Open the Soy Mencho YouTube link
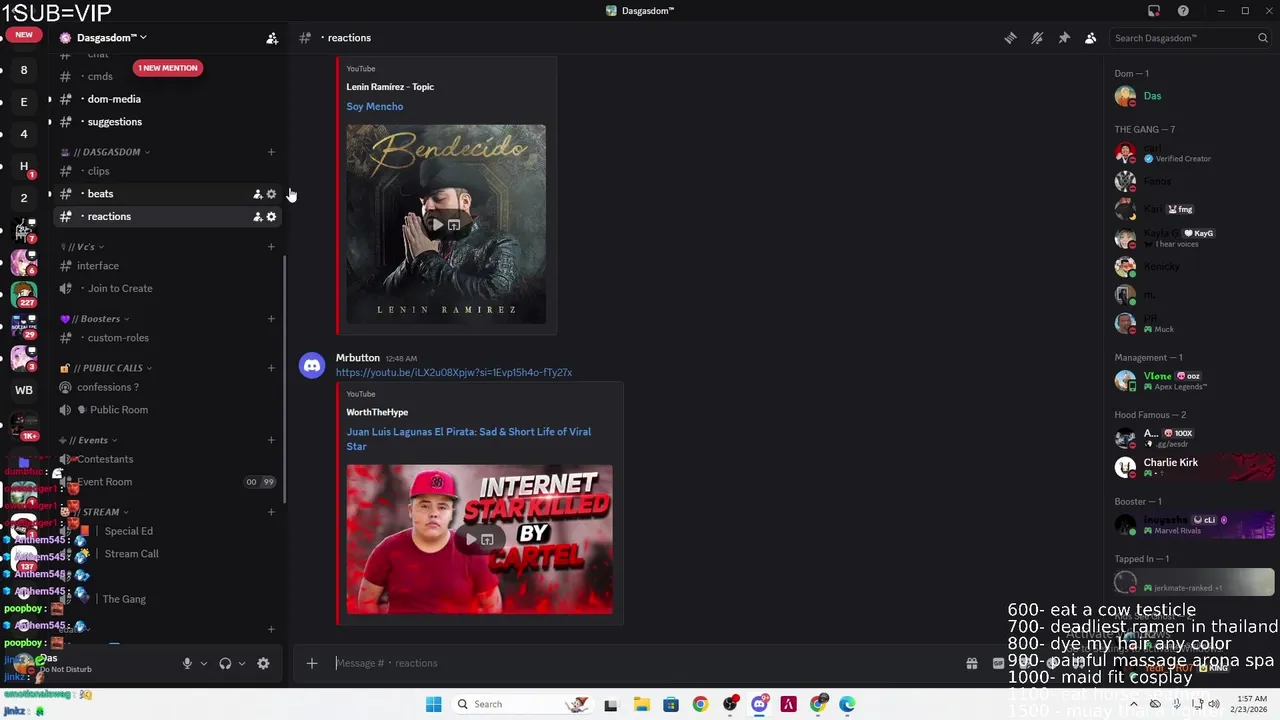 pos(375,107)
